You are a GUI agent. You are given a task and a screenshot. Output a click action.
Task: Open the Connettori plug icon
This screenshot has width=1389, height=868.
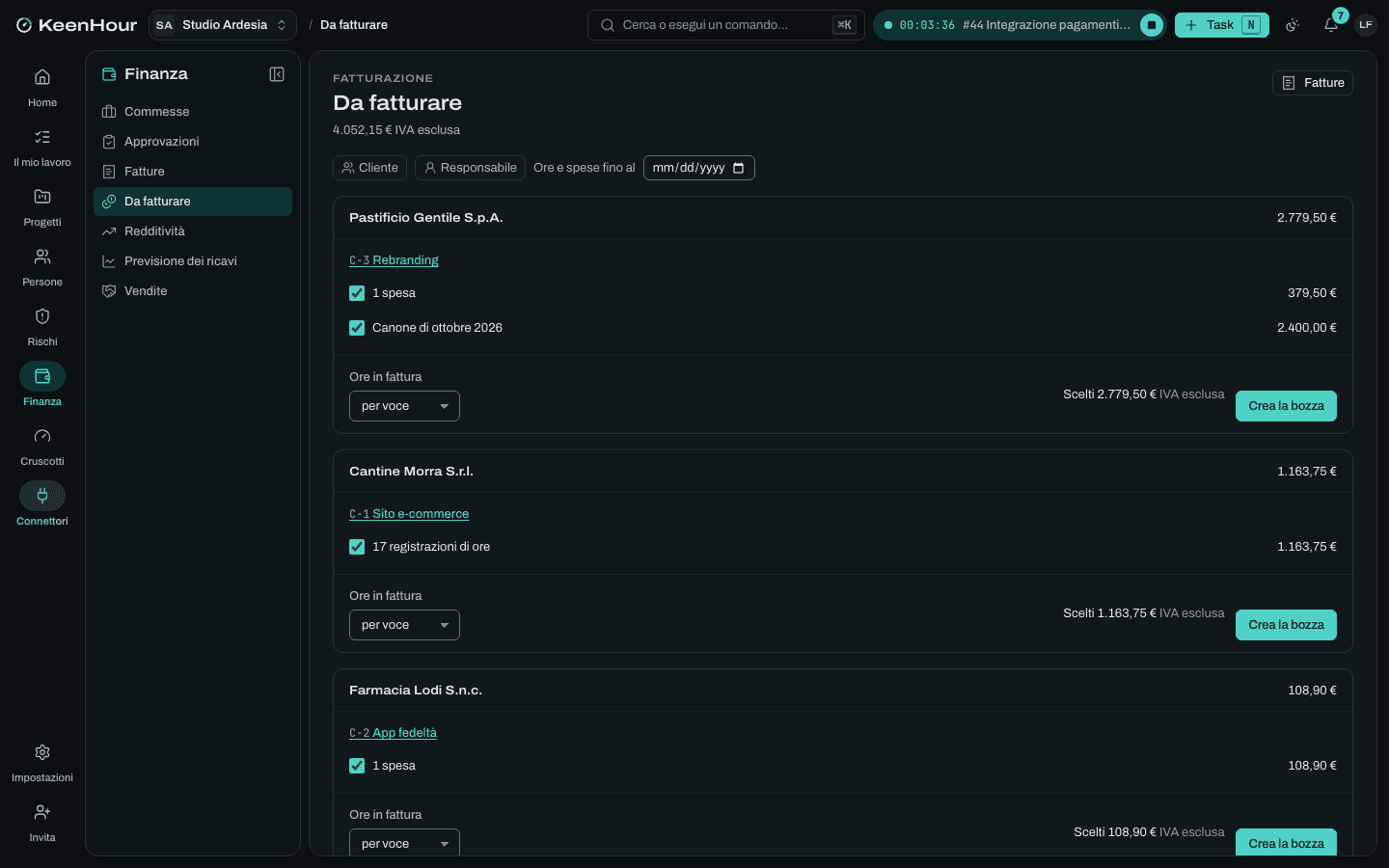point(42,496)
